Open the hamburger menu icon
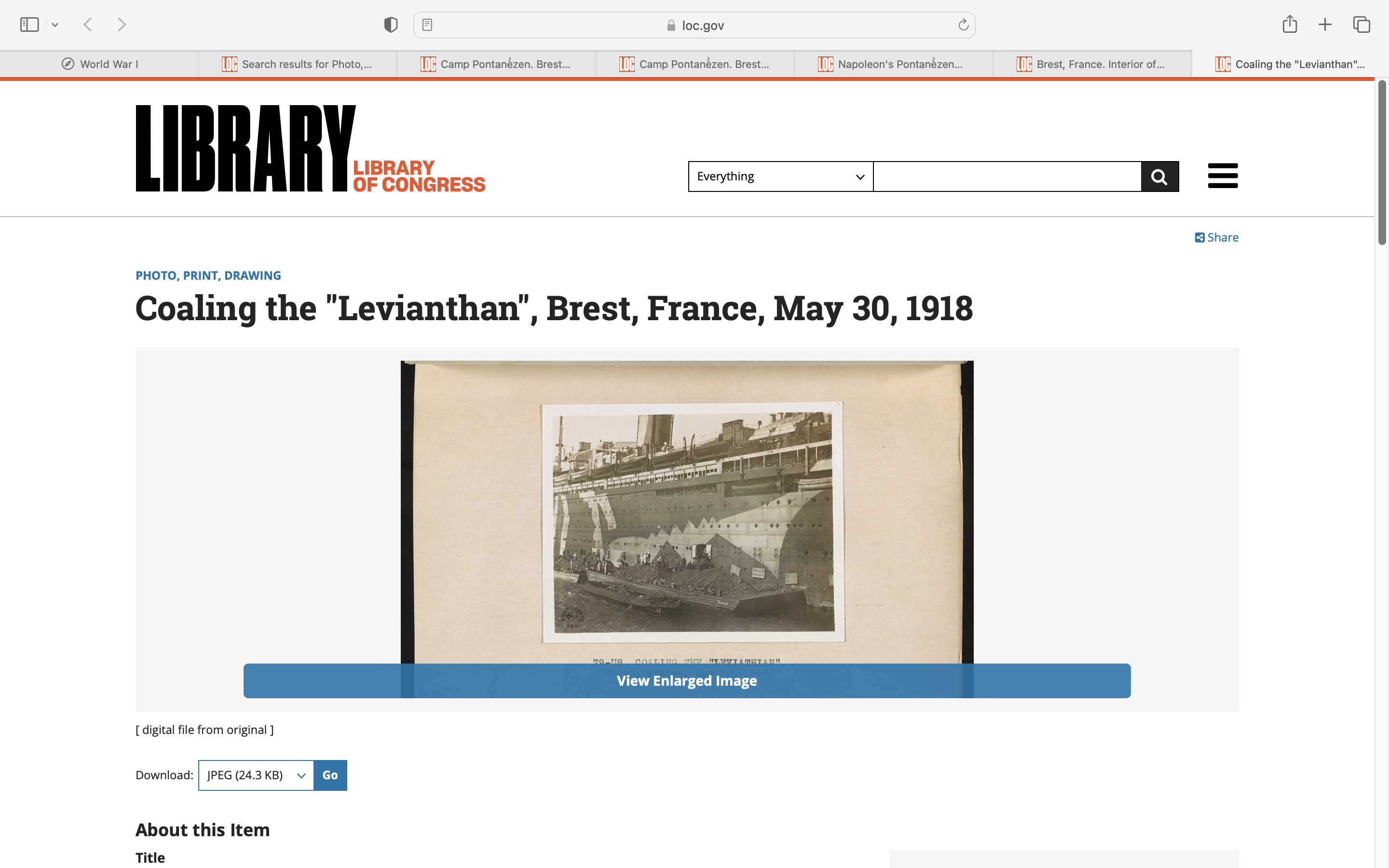Image resolution: width=1389 pixels, height=868 pixels. pos(1223,176)
